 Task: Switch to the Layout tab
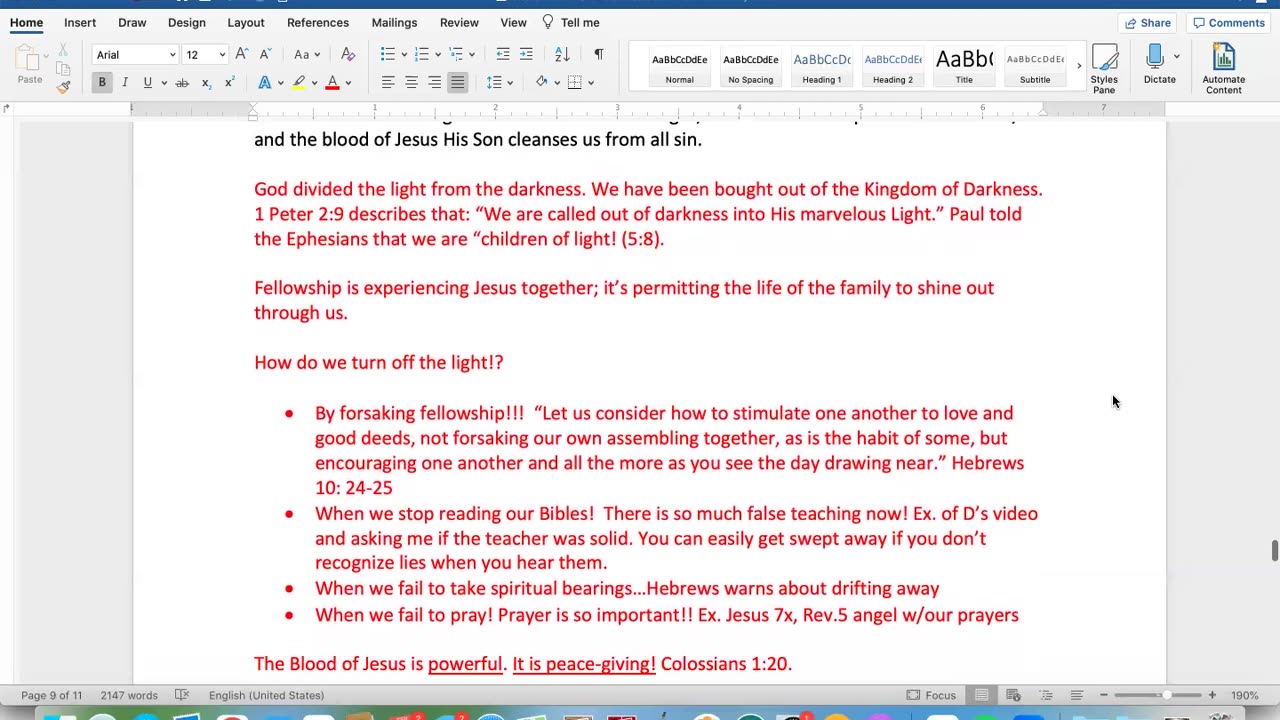246,22
